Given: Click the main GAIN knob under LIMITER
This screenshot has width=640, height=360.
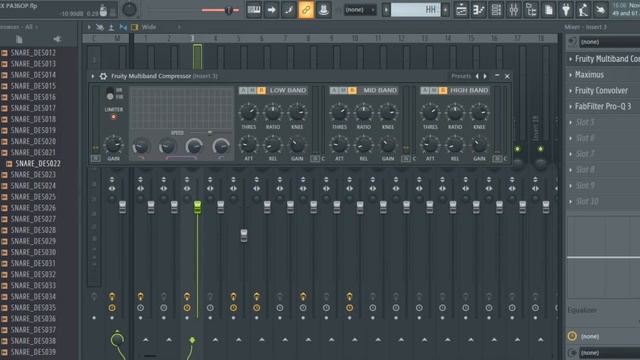Looking at the screenshot, I should tap(113, 144).
